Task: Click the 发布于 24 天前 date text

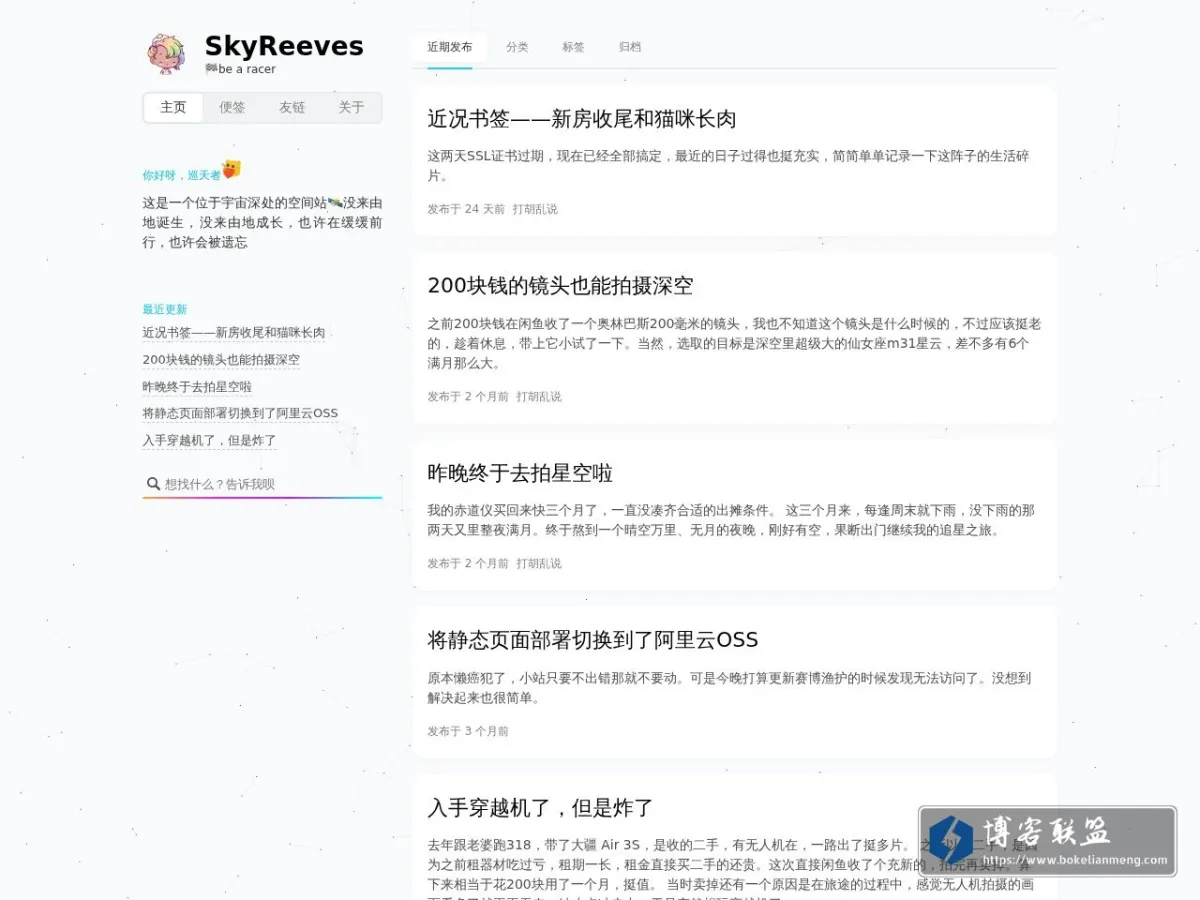Action: 466,209
